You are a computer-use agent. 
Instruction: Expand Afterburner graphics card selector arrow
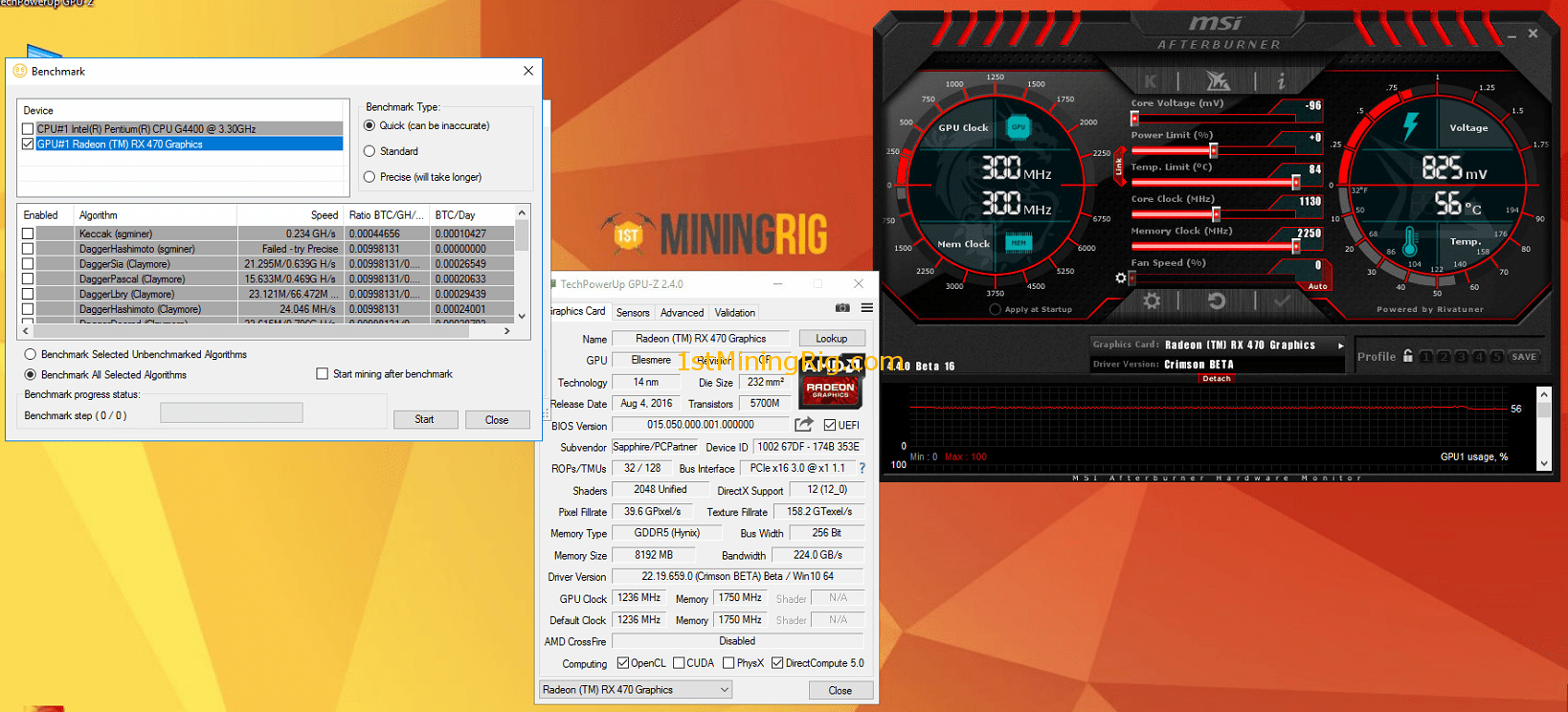tap(1340, 345)
